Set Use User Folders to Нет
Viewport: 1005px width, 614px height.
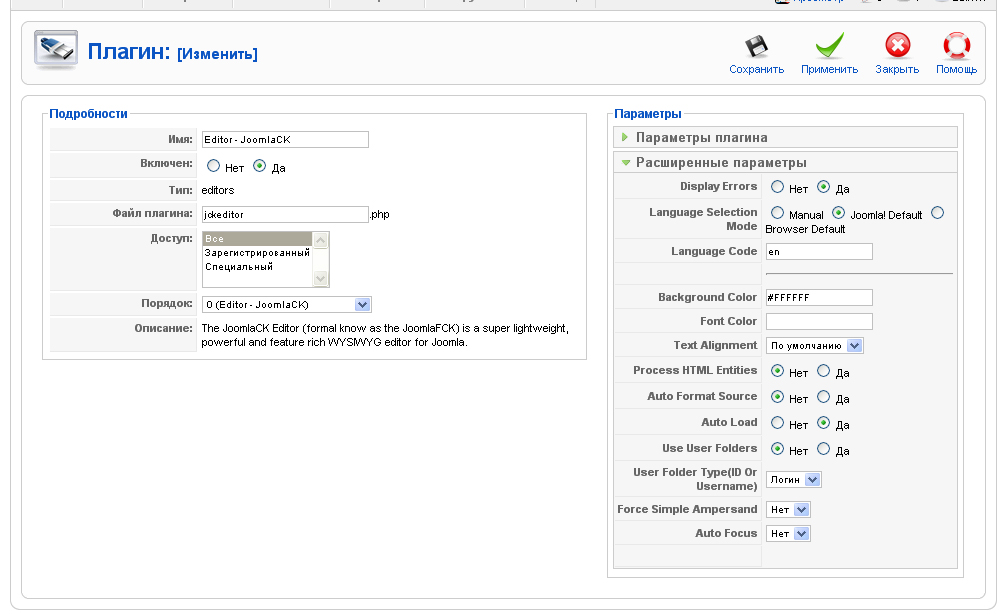tap(777, 449)
